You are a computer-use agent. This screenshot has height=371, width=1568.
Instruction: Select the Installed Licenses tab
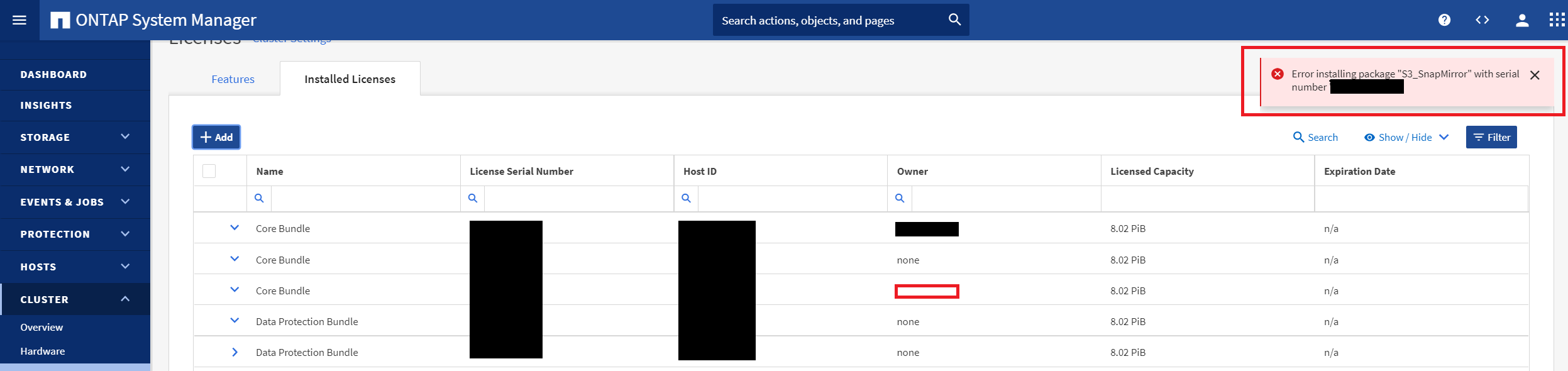350,79
